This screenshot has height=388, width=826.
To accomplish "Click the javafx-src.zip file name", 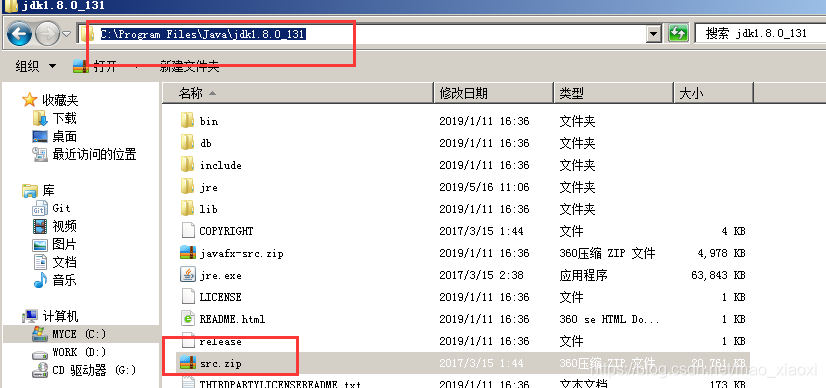I will 241,254.
